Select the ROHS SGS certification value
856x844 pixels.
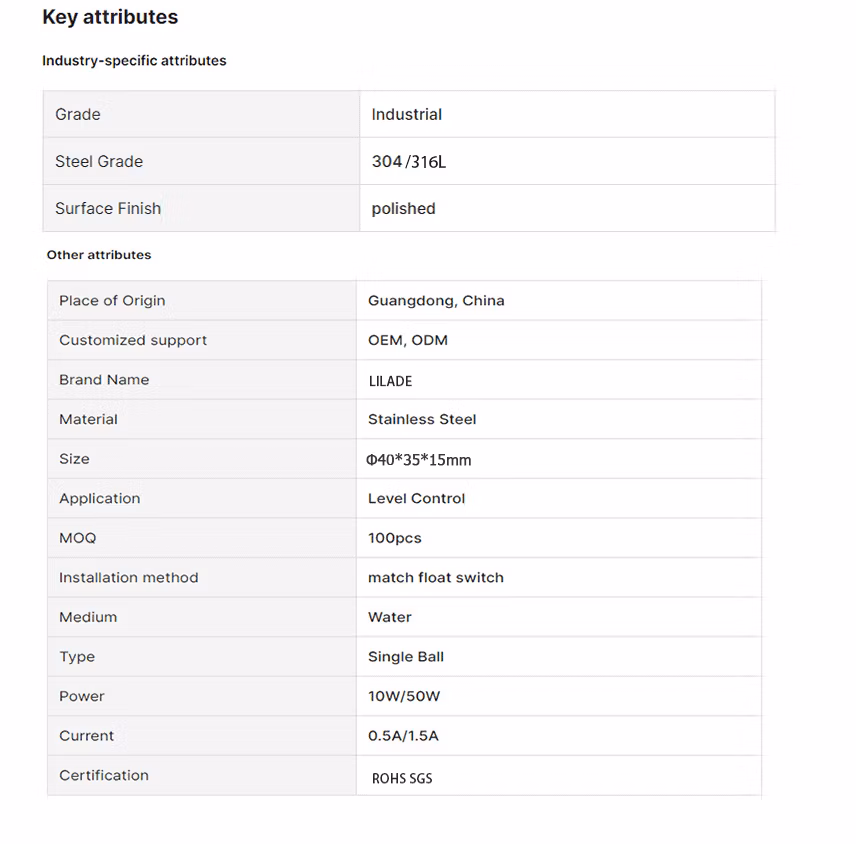402,778
